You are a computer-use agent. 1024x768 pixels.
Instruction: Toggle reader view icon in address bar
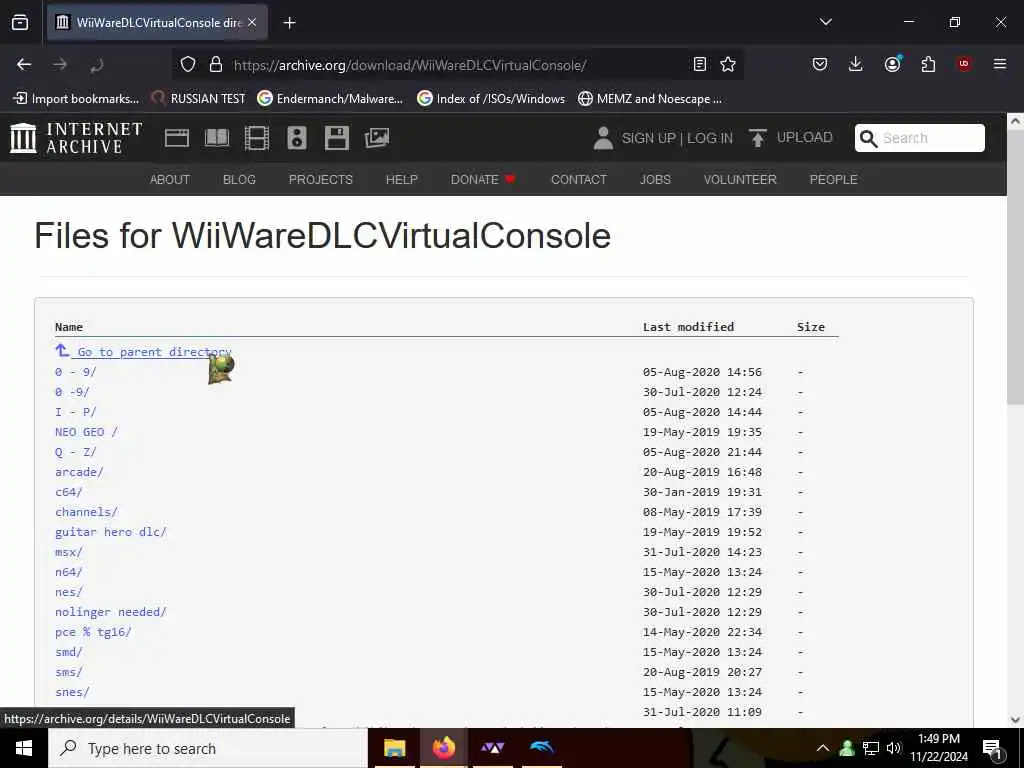point(699,64)
